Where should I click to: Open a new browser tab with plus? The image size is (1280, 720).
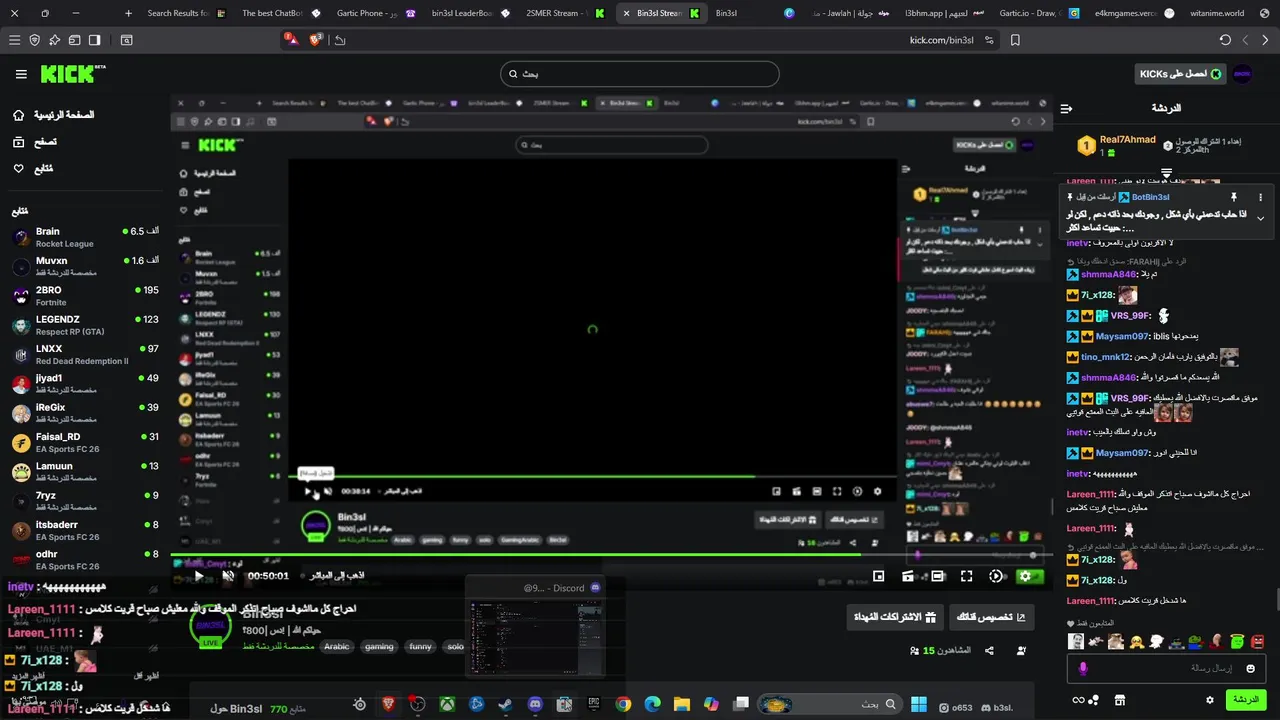click(x=128, y=13)
